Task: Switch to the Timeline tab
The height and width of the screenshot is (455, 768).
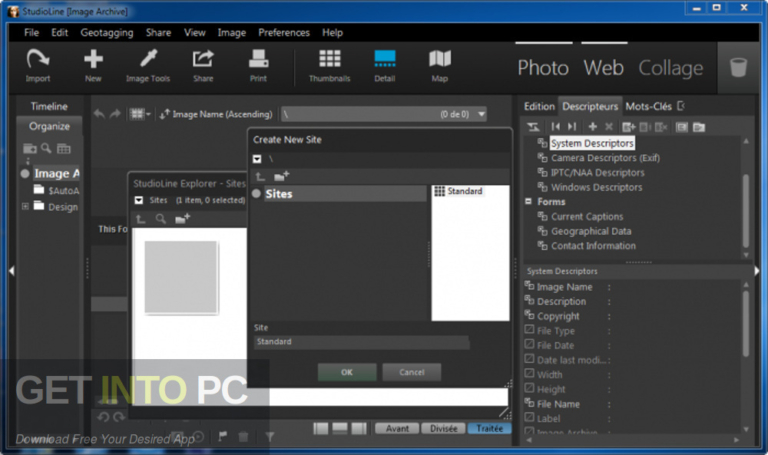Action: point(49,106)
